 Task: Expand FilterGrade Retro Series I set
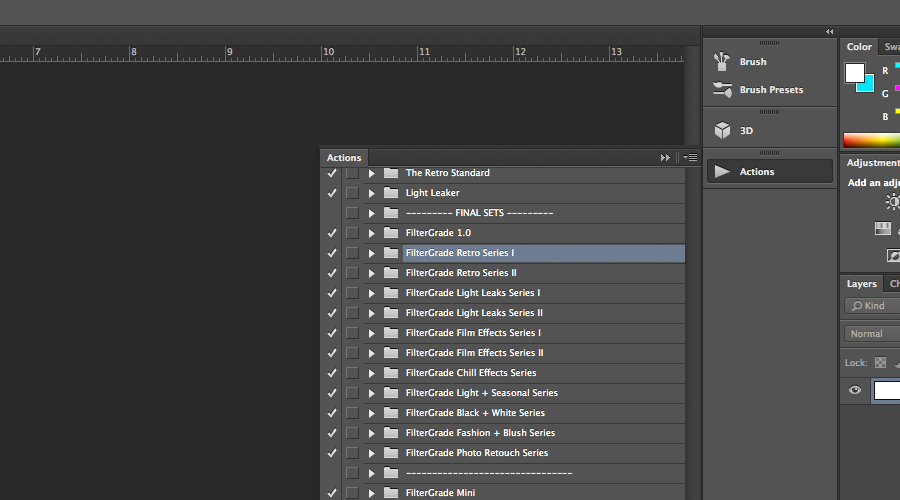pos(371,253)
